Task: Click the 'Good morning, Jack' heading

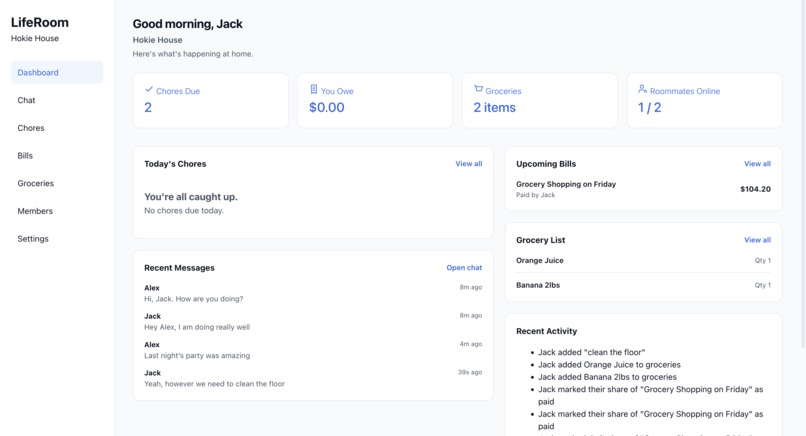Action: coord(188,24)
